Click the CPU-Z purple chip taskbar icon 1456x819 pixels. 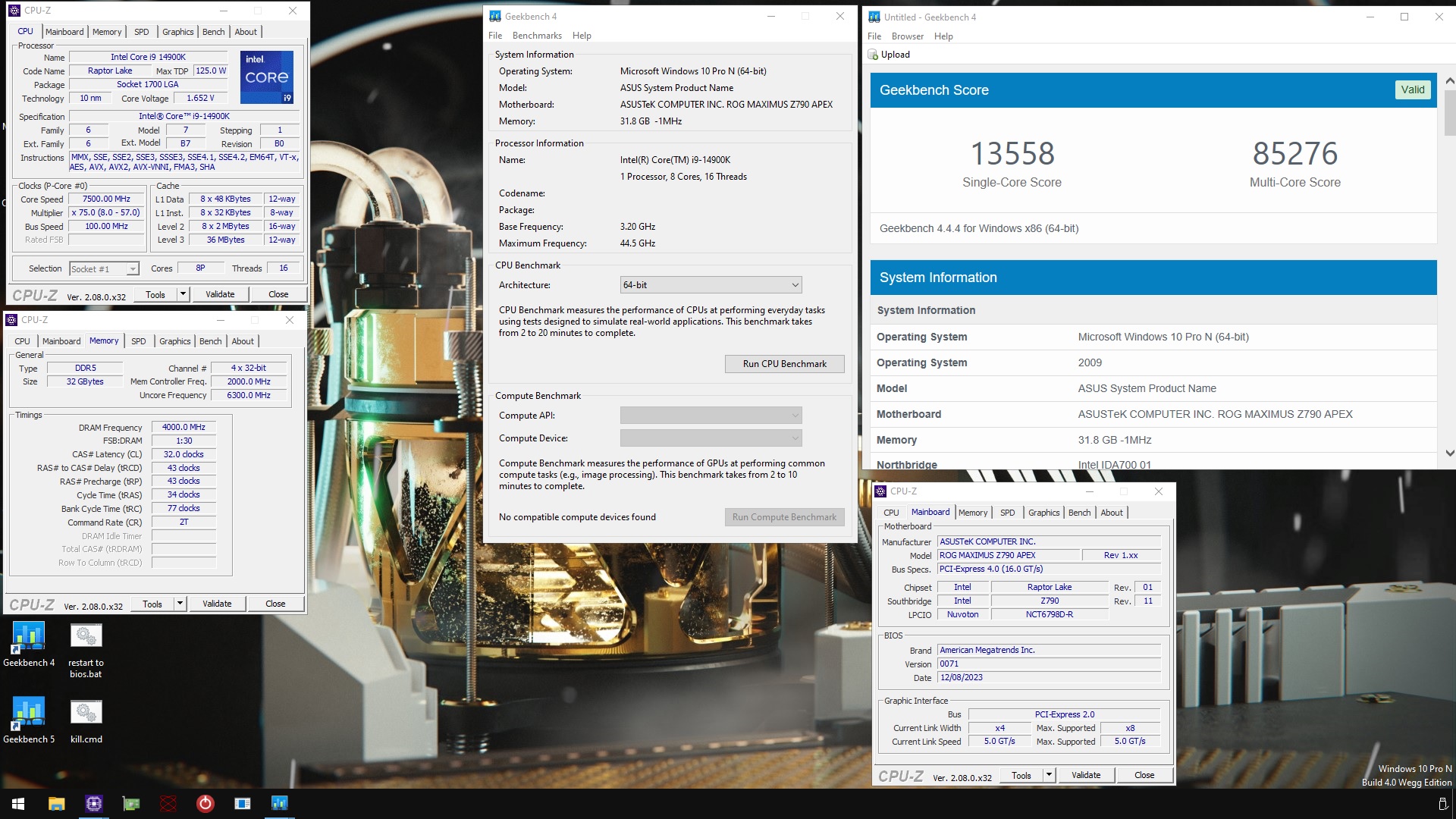pos(93,803)
